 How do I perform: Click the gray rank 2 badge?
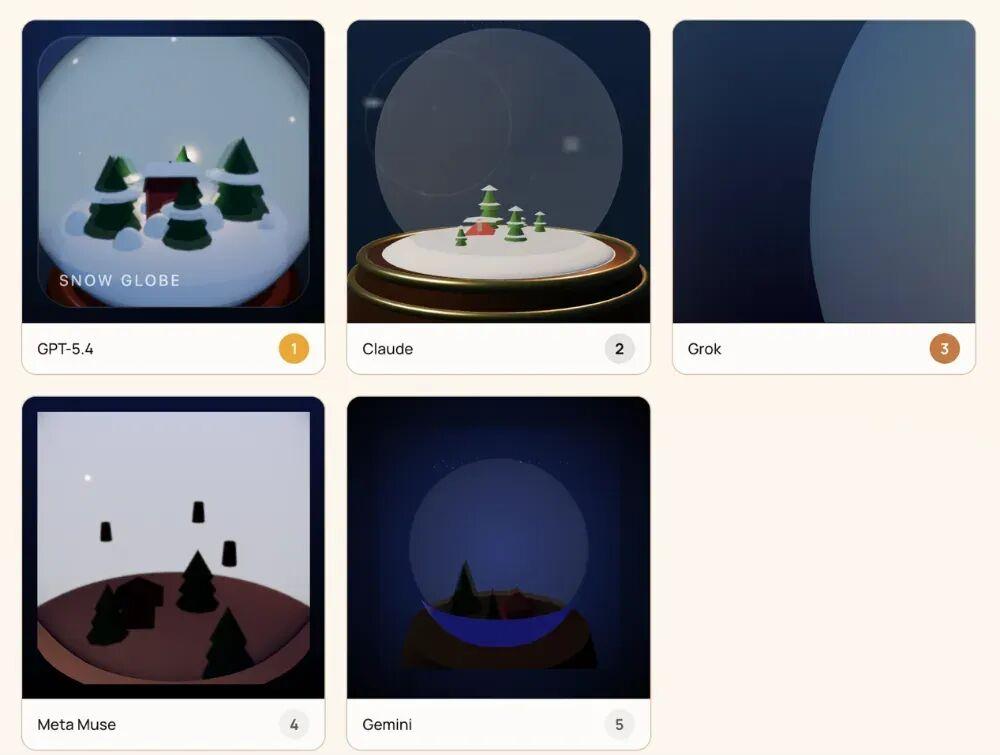pyautogui.click(x=619, y=349)
